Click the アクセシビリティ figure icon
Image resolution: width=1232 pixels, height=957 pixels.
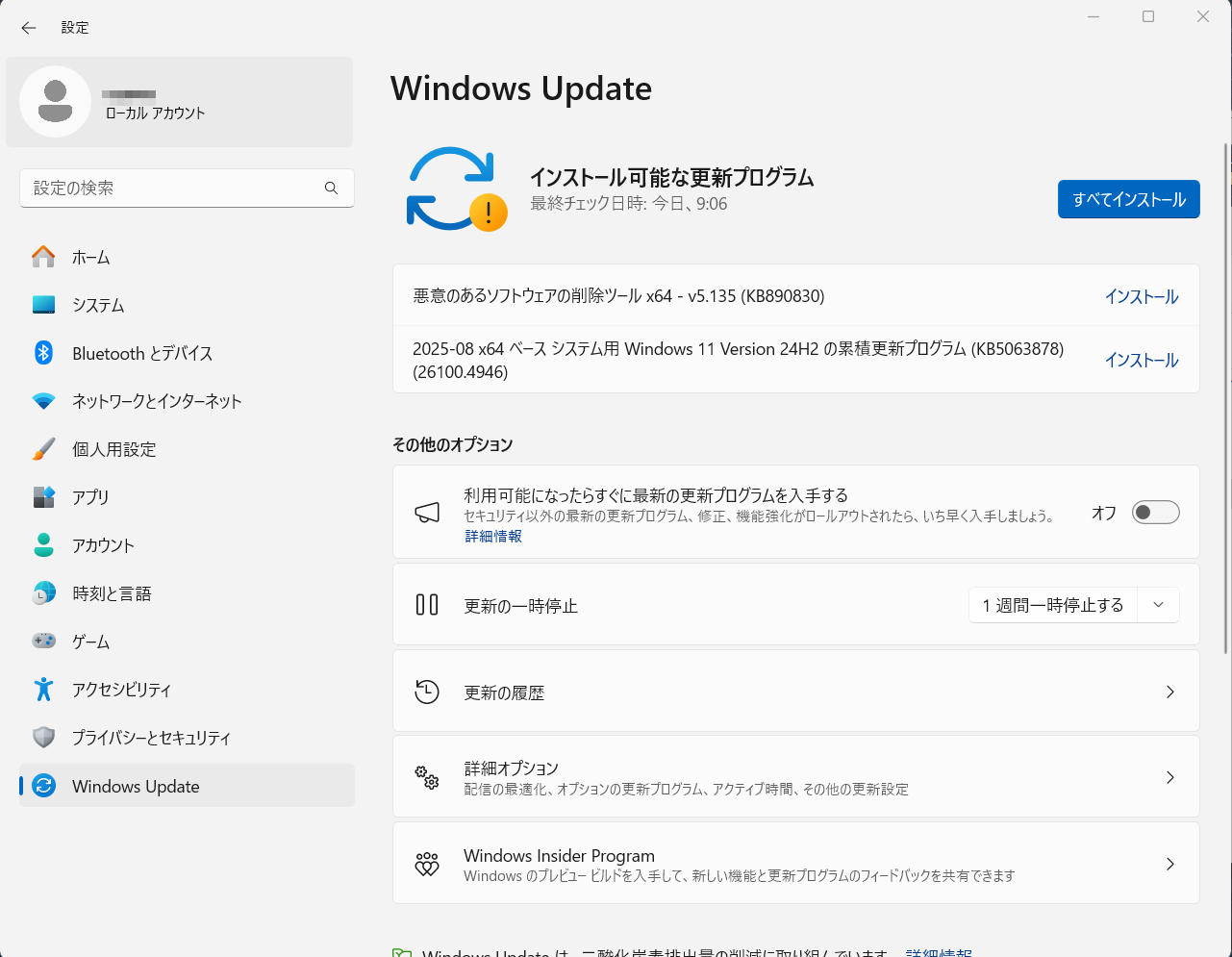click(x=43, y=690)
